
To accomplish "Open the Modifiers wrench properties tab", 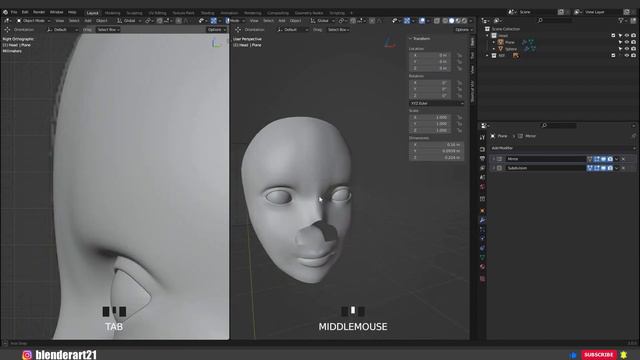I will point(482,220).
